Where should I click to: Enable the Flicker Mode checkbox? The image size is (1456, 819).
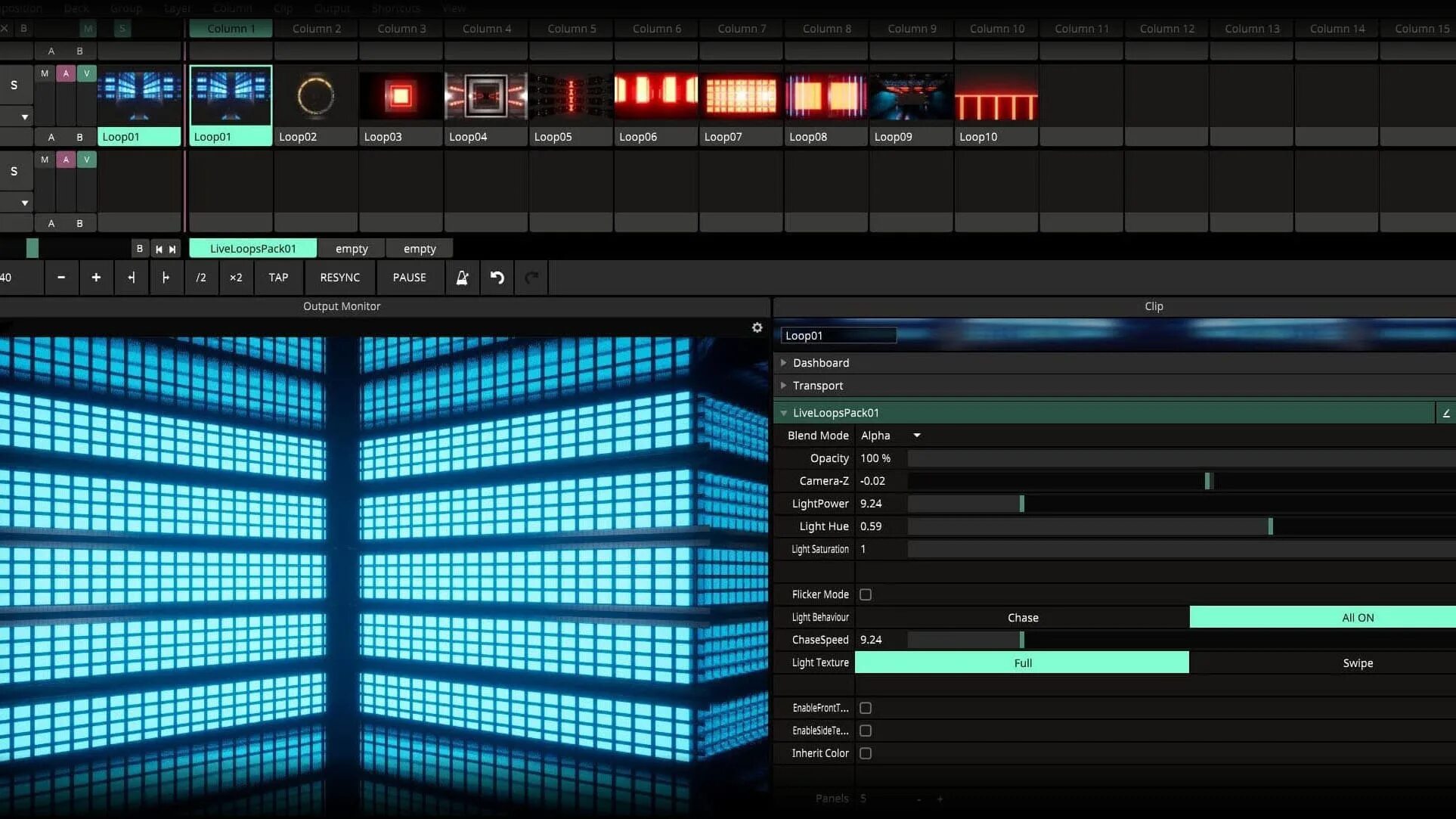pyautogui.click(x=866, y=594)
